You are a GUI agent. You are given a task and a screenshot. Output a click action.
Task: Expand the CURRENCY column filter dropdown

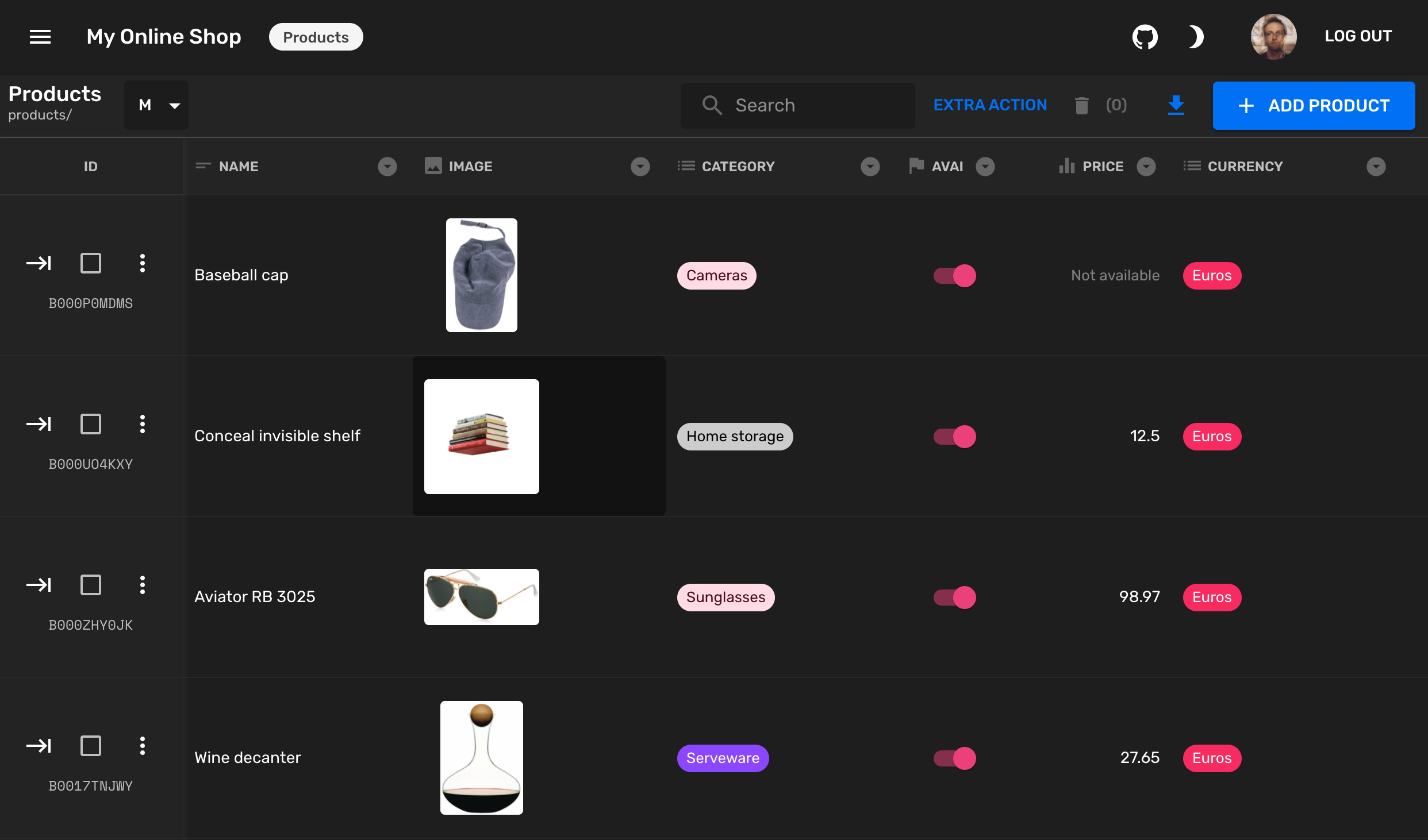click(1375, 167)
